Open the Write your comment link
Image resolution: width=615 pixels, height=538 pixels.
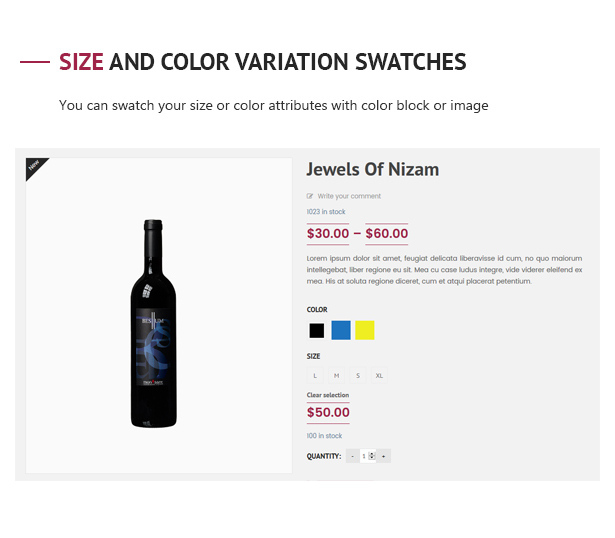click(x=349, y=196)
